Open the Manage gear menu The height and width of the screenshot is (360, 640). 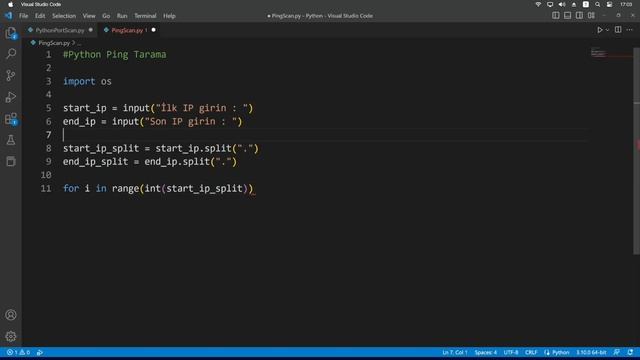point(11,336)
